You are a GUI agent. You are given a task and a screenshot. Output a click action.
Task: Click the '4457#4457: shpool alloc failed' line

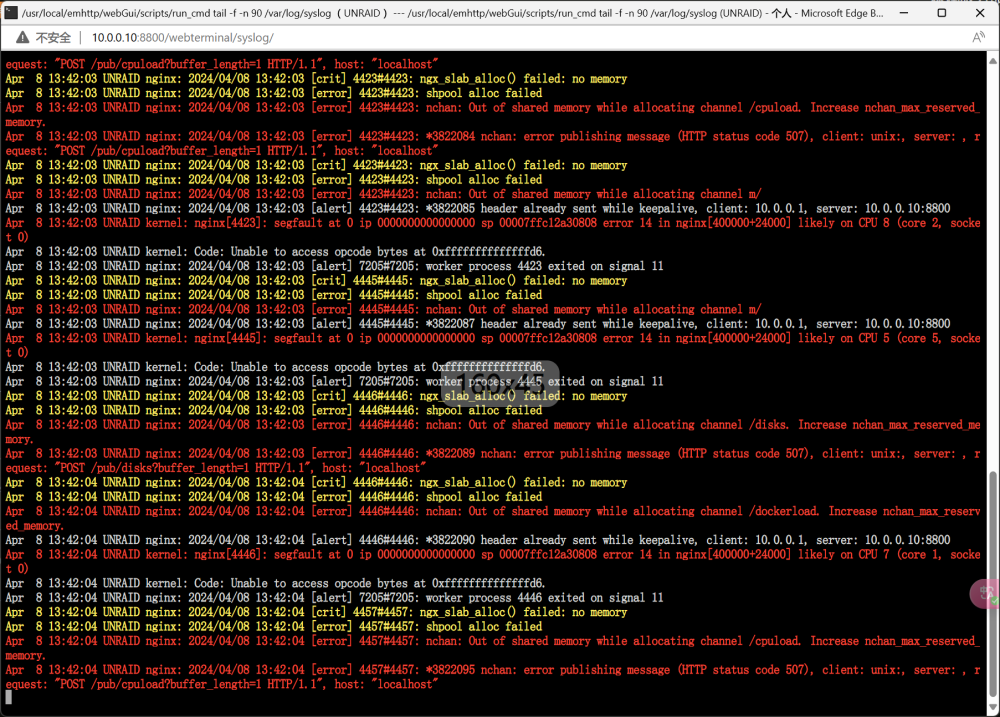click(274, 626)
